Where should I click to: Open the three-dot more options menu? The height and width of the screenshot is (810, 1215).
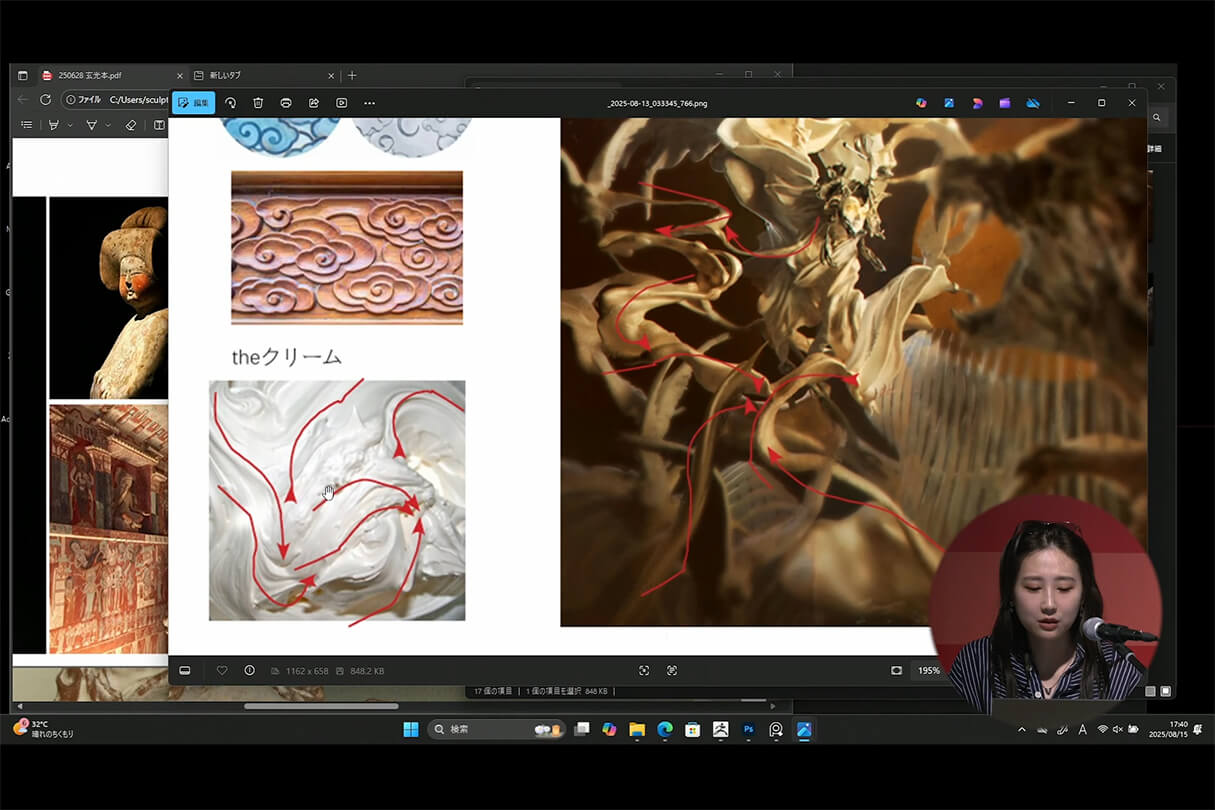[x=370, y=103]
